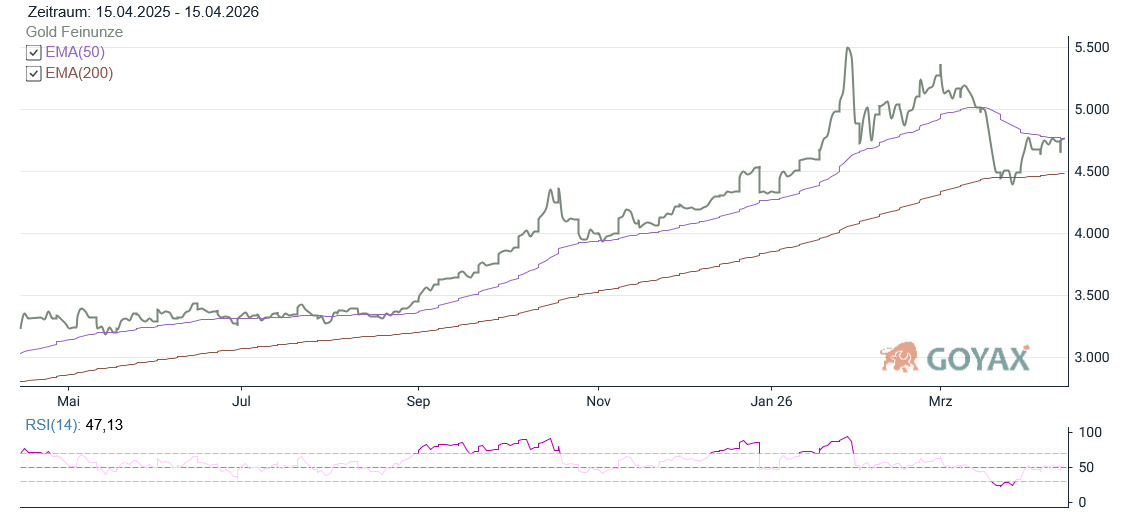Viewport: 1140px width, 513px height.
Task: Toggle the EMA(200) checkbox off
Action: tap(34, 74)
